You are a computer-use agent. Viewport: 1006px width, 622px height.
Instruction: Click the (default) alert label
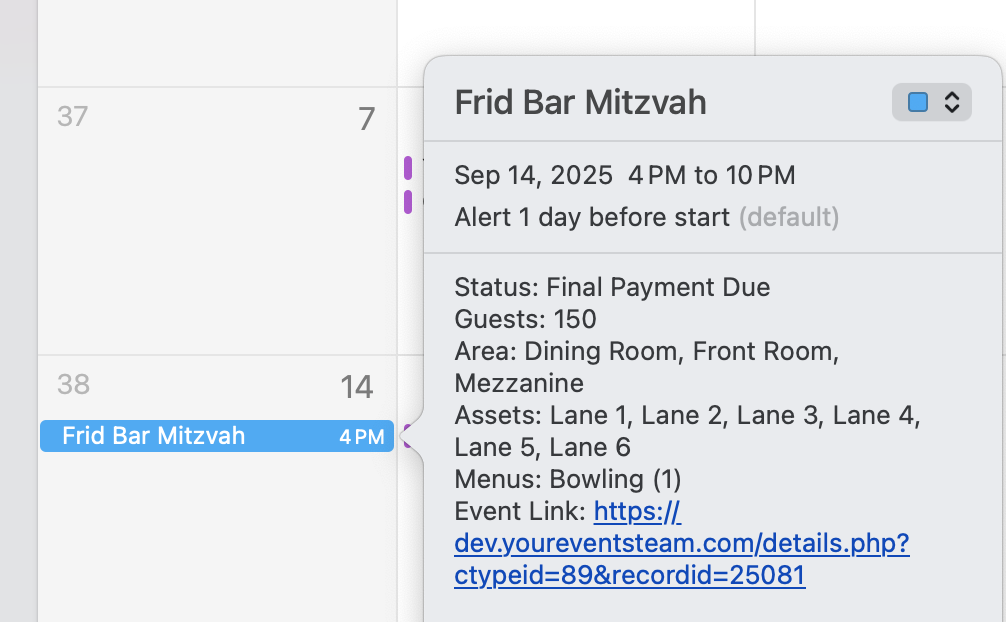tap(788, 217)
